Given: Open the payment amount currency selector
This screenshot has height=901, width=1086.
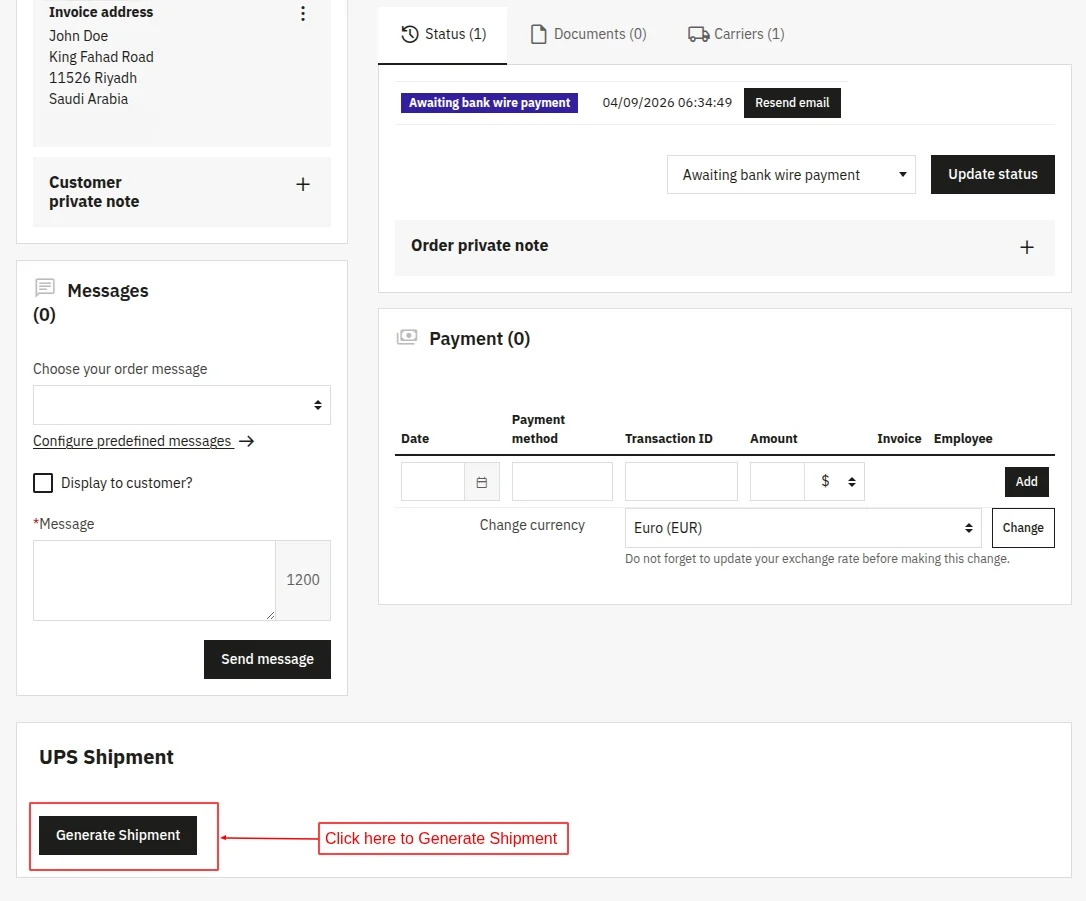Looking at the screenshot, I should pyautogui.click(x=838, y=481).
